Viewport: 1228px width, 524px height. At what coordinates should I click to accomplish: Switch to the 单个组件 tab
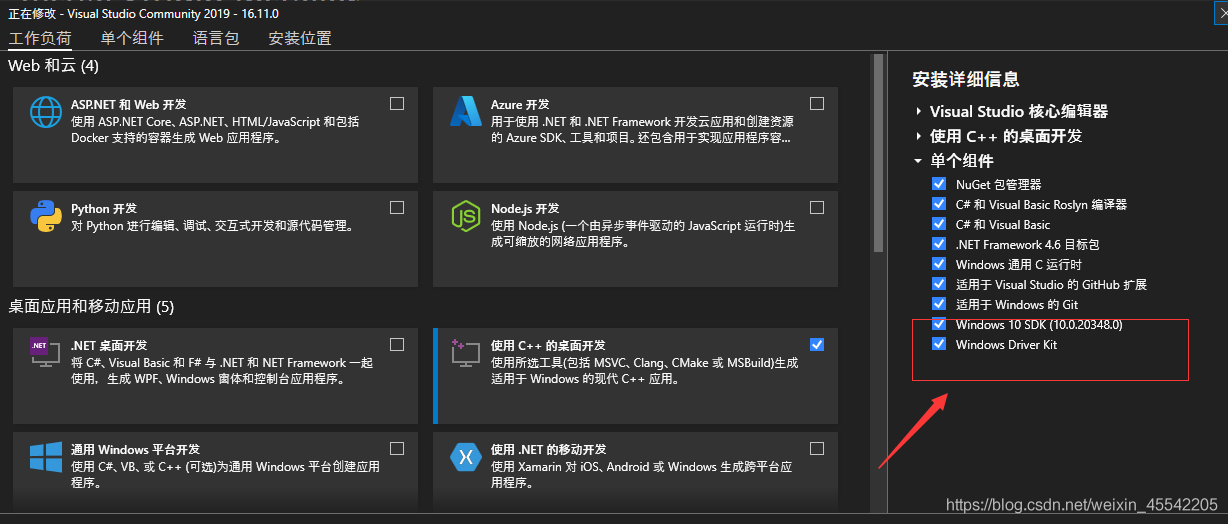(x=132, y=38)
